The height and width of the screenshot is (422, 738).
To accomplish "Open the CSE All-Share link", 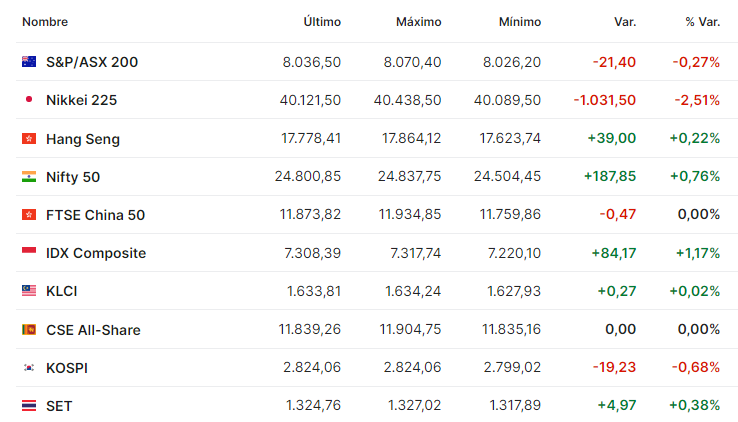I will pos(93,330).
